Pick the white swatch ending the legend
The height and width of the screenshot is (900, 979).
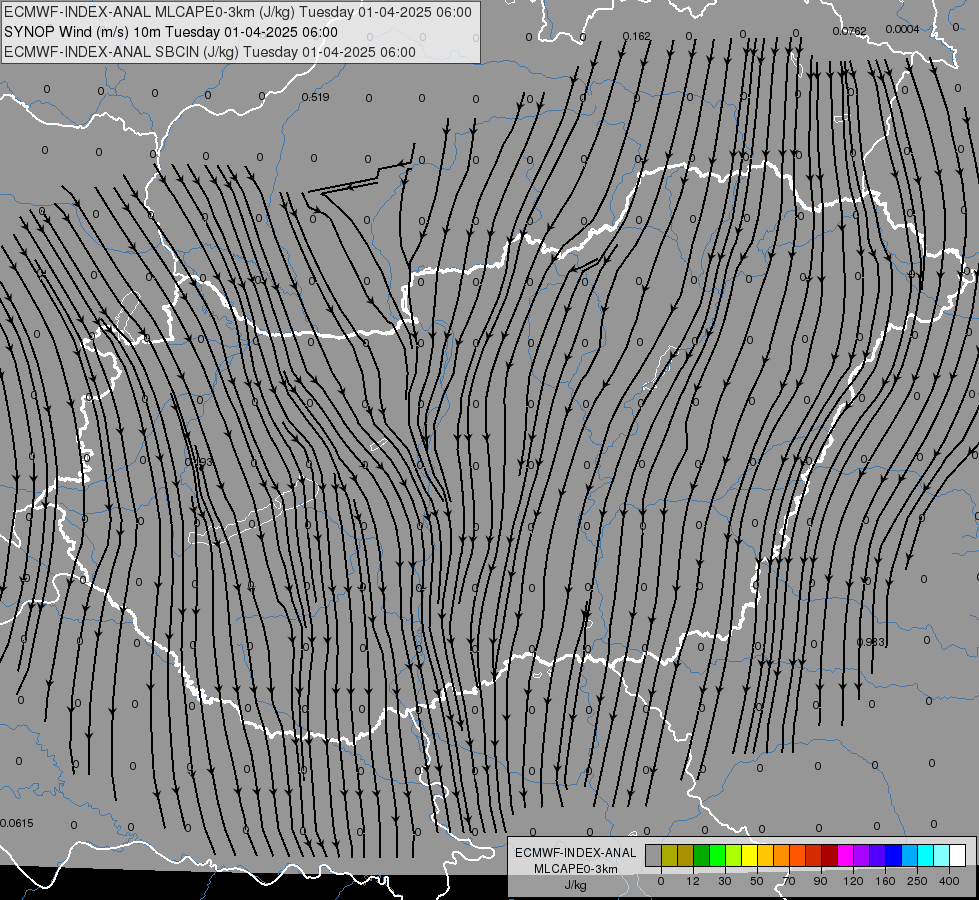[x=958, y=855]
